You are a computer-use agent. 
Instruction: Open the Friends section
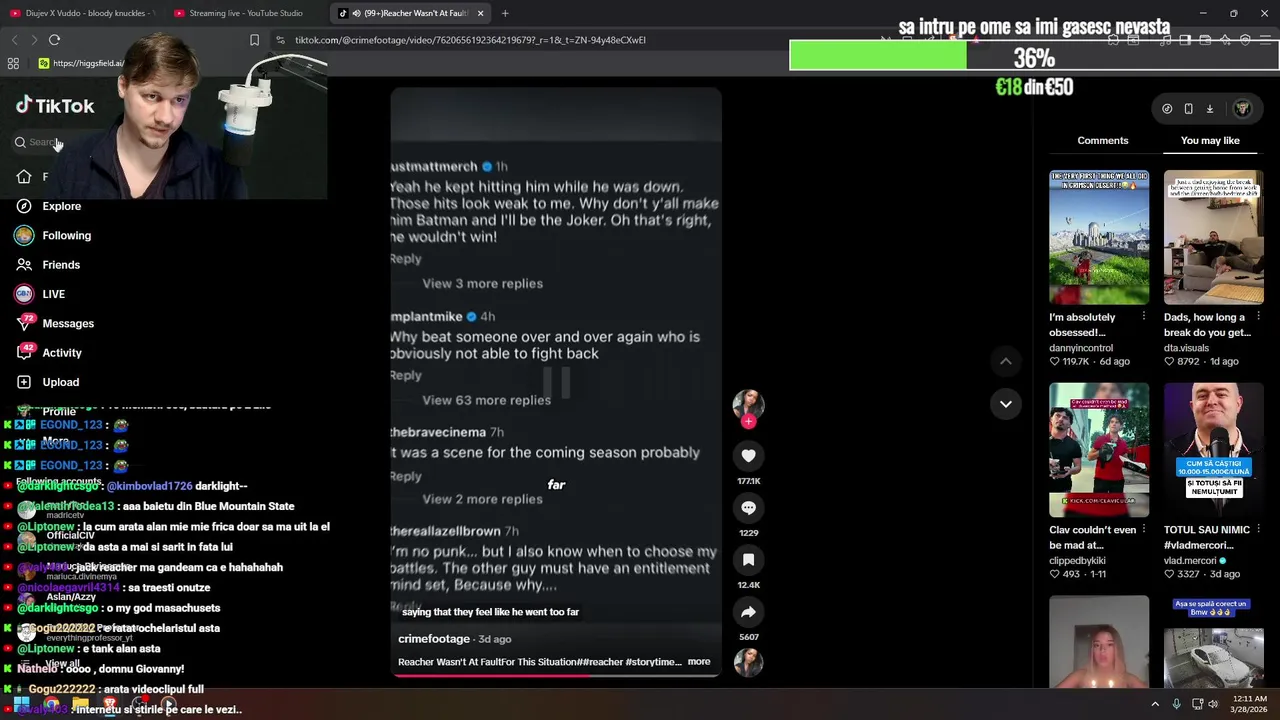[x=48, y=265]
